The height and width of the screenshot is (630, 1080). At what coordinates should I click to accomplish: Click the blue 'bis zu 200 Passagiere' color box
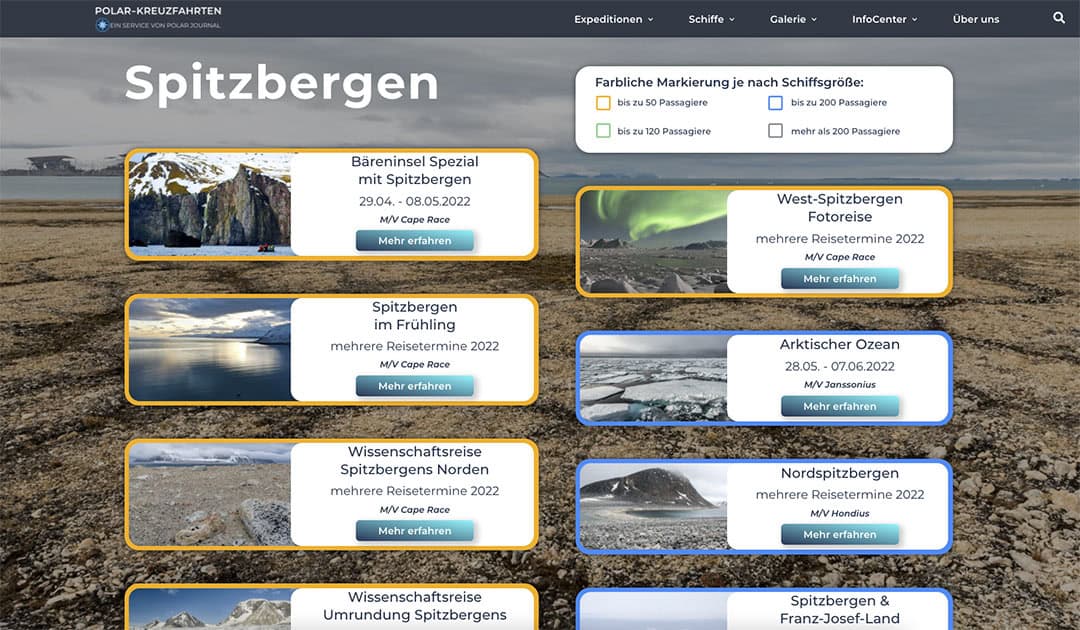click(x=776, y=103)
